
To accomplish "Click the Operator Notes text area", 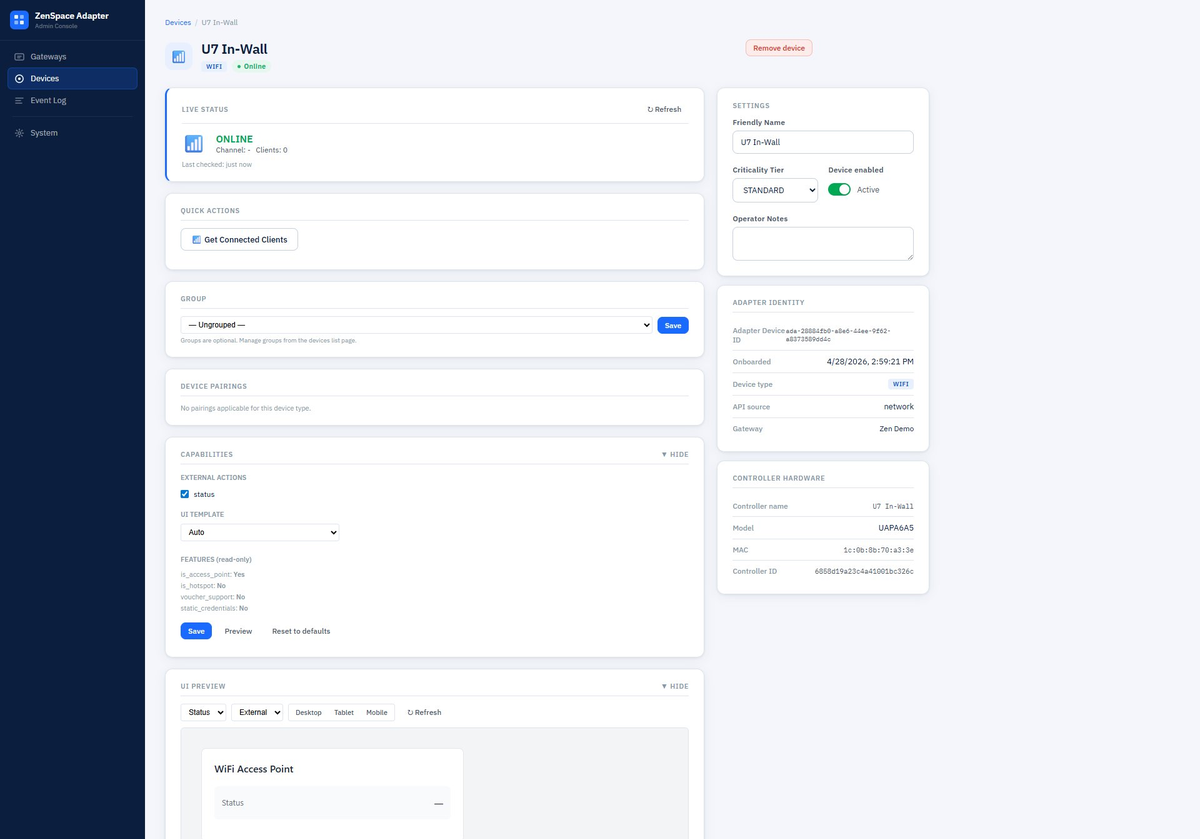I will pos(823,243).
